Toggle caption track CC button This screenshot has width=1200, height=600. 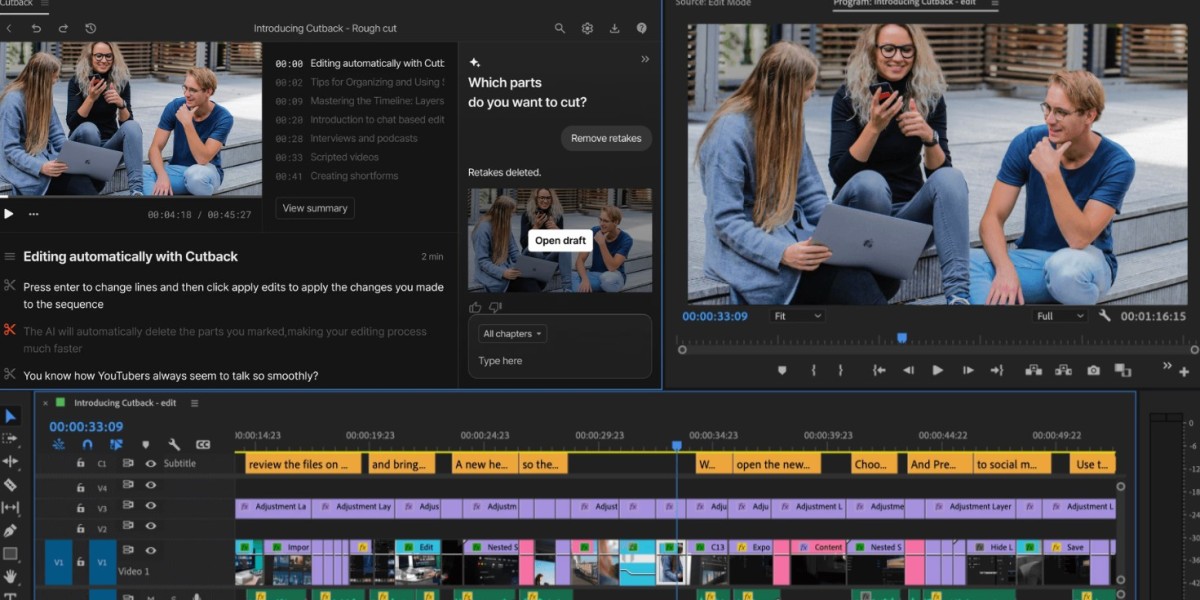click(202, 444)
